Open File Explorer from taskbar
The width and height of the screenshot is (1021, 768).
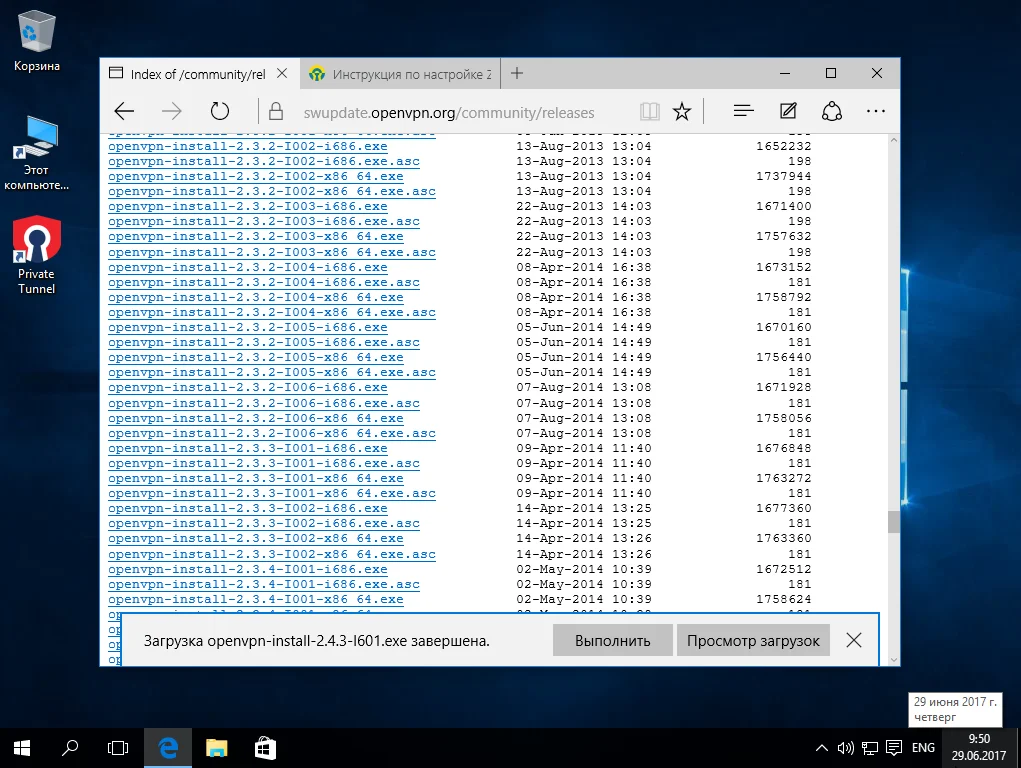coord(216,748)
